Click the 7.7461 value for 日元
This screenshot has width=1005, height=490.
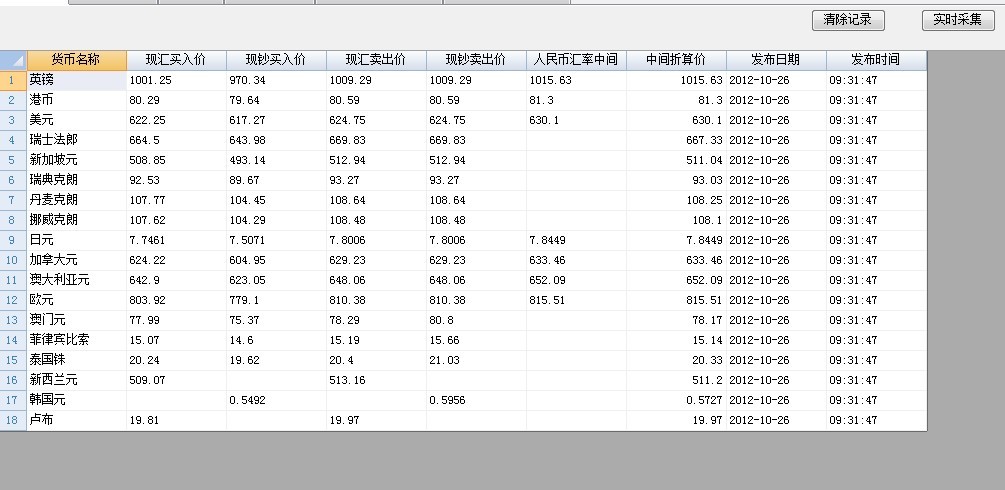(x=176, y=240)
